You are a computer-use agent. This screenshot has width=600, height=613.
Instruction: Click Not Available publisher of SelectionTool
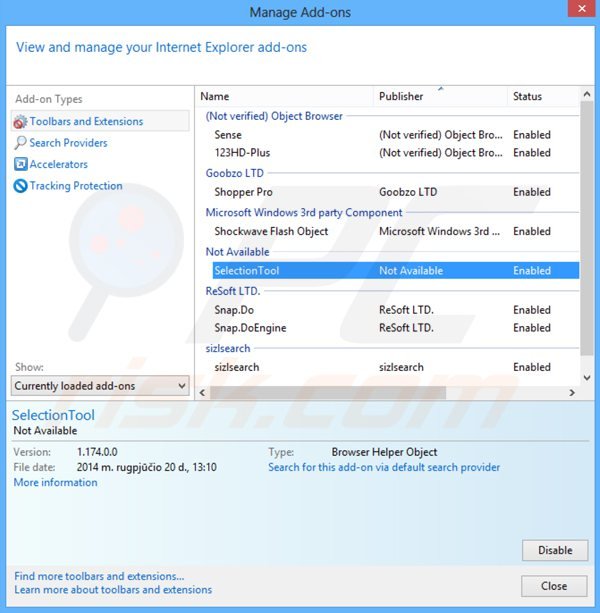[x=411, y=271]
